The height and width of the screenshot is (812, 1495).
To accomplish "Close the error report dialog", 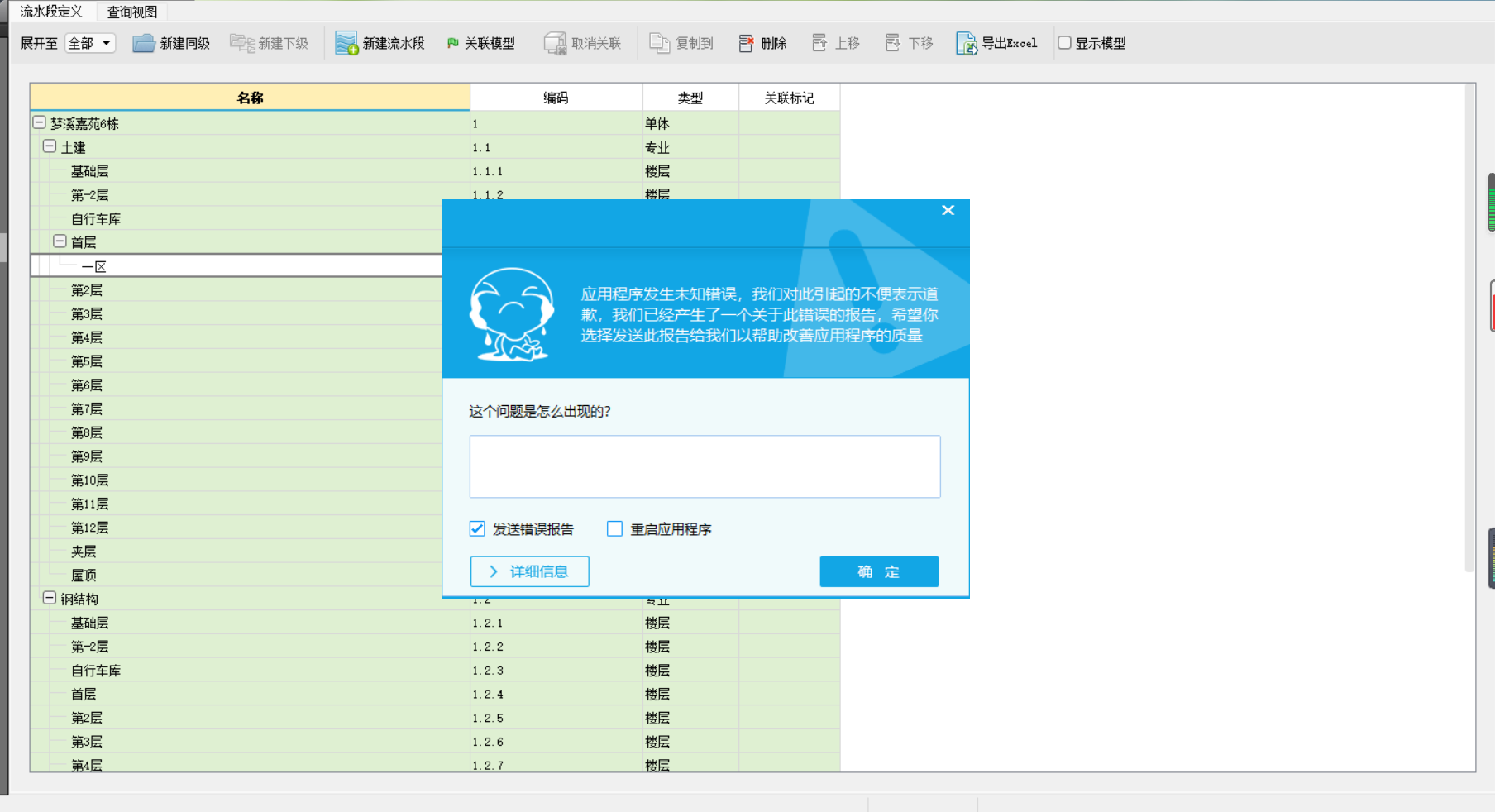I will point(948,210).
